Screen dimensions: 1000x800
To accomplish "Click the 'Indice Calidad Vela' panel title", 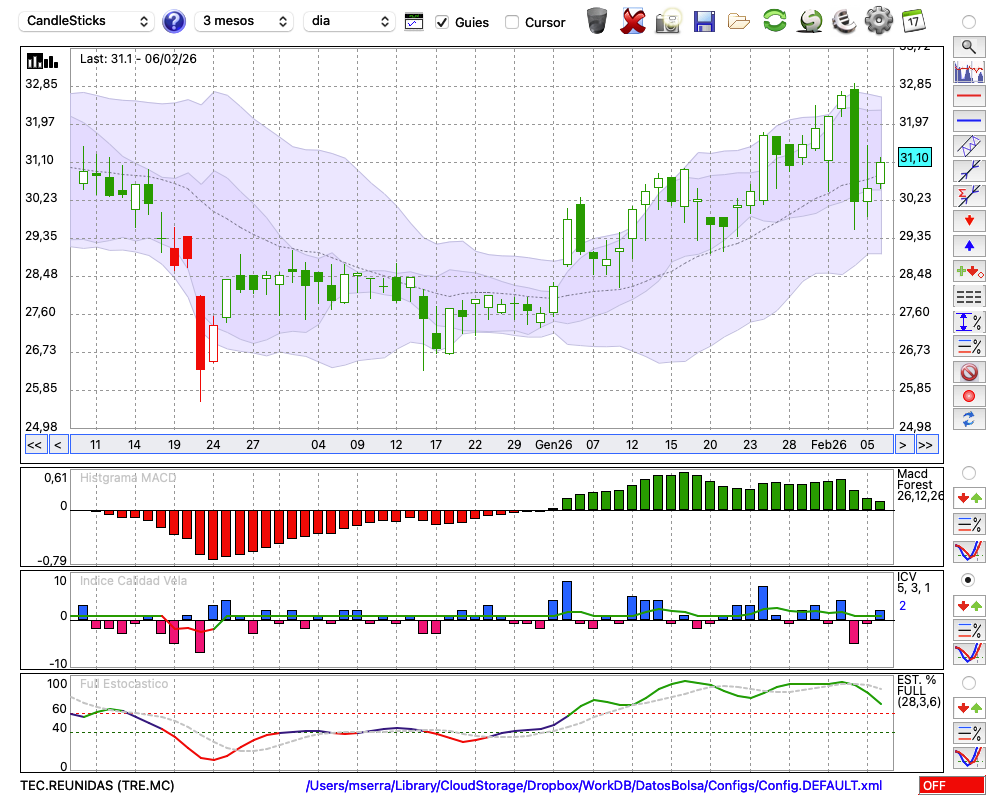I will coord(133,581).
